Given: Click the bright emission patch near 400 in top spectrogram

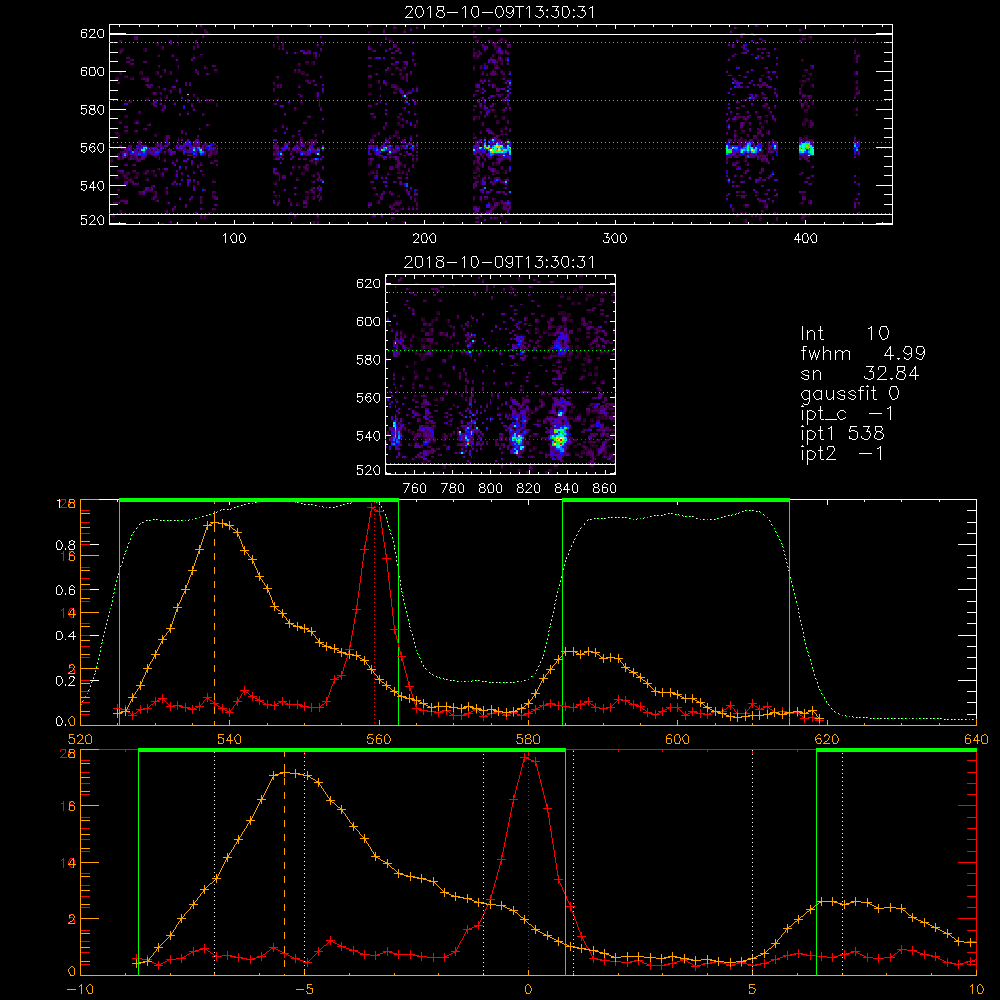Looking at the screenshot, I should [806, 148].
